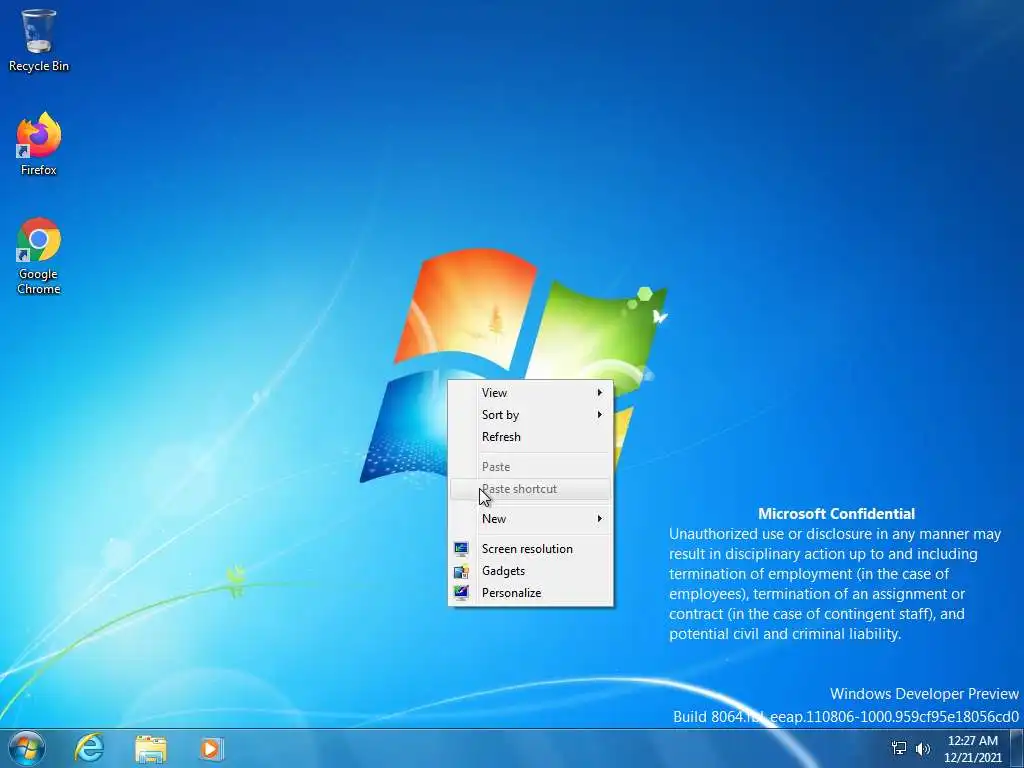The height and width of the screenshot is (768, 1024).
Task: Select Refresh from the context menu
Action: pyautogui.click(x=530, y=437)
